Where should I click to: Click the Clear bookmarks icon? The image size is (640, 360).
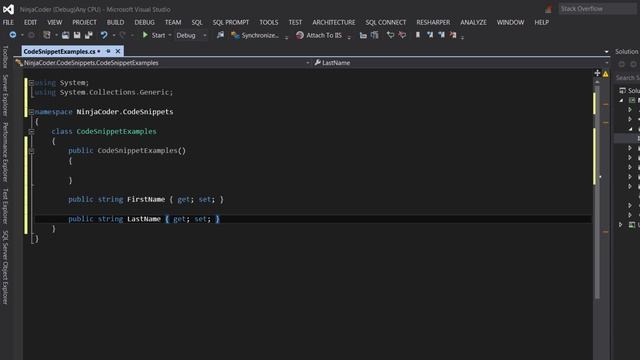click(453, 35)
